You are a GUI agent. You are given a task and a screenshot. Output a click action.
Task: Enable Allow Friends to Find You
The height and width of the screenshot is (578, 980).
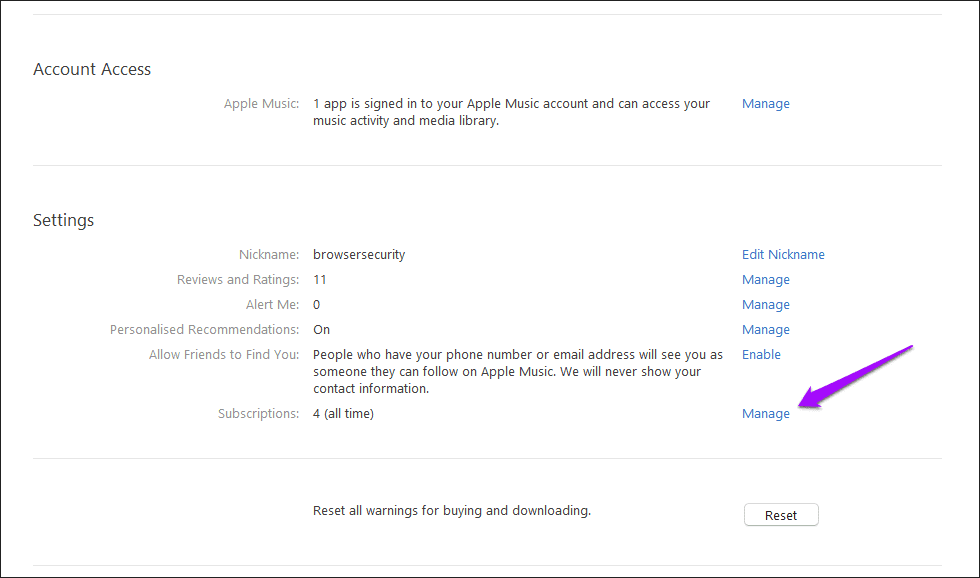click(761, 354)
